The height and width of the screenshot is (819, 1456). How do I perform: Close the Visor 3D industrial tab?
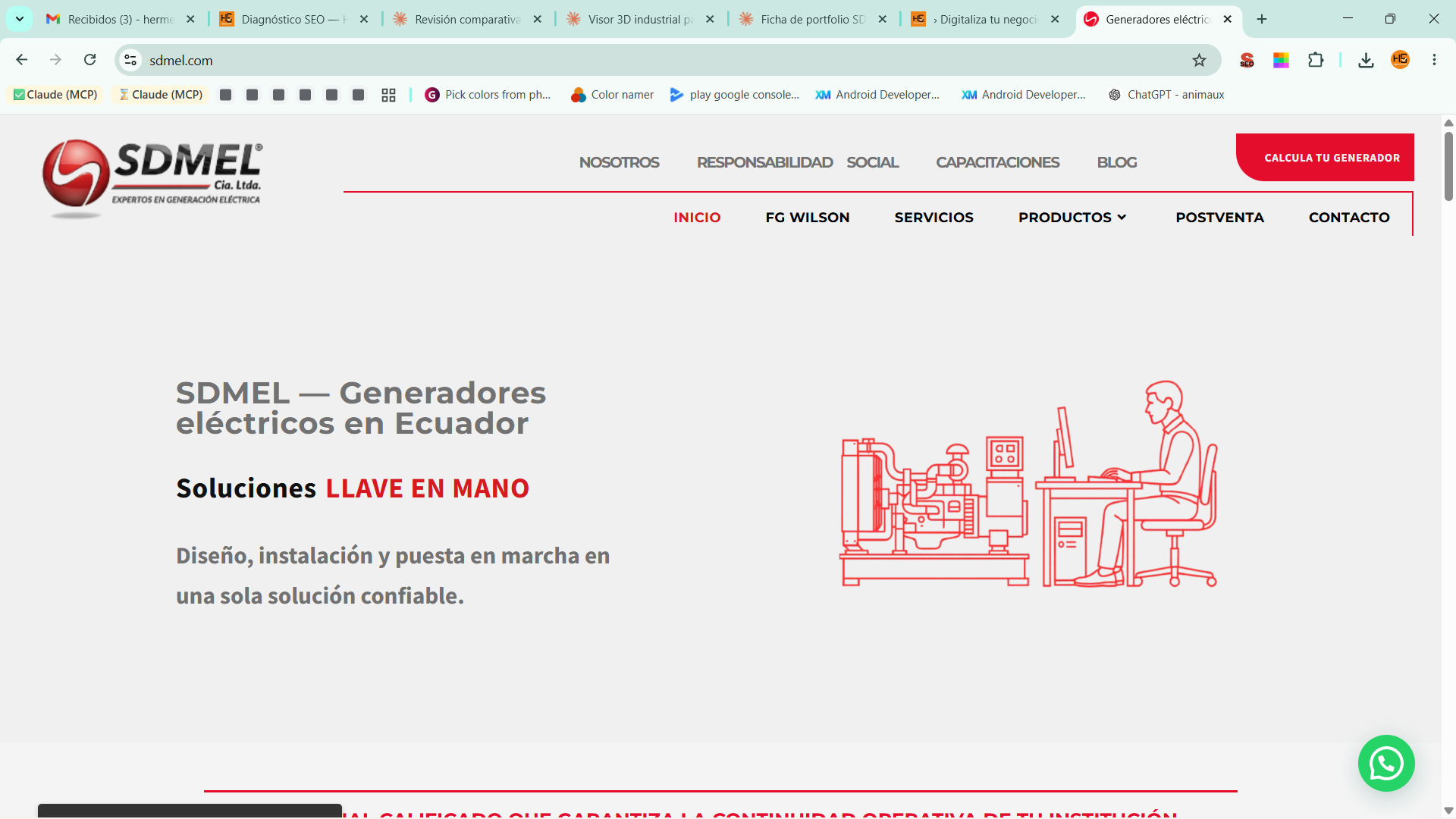point(710,19)
